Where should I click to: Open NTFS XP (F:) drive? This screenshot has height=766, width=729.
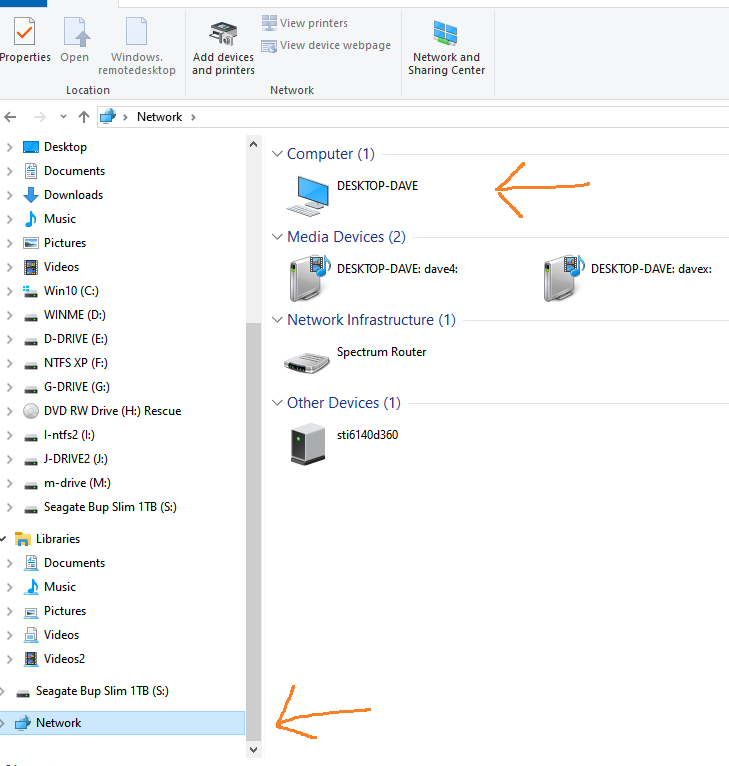coord(75,362)
